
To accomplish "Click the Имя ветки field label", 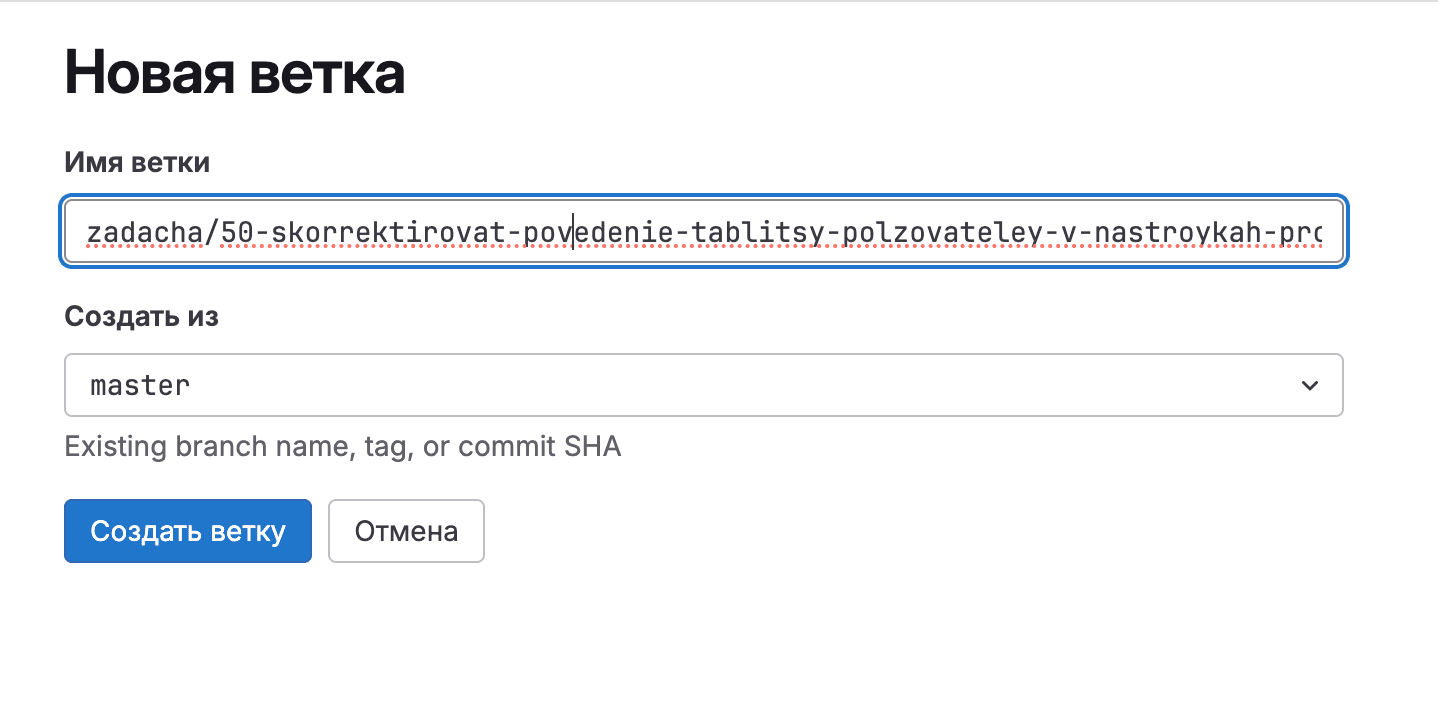I will (137, 162).
